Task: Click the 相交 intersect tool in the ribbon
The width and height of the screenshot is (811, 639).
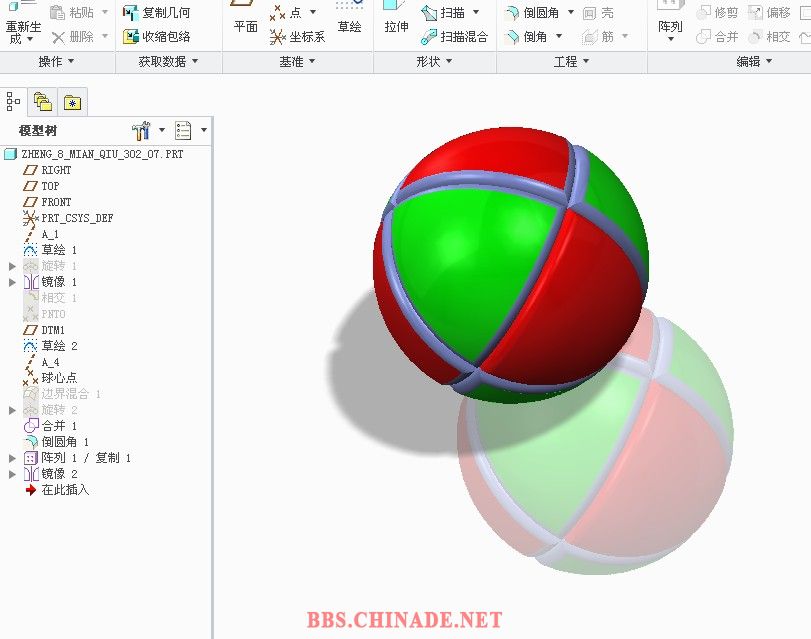Action: point(770,37)
